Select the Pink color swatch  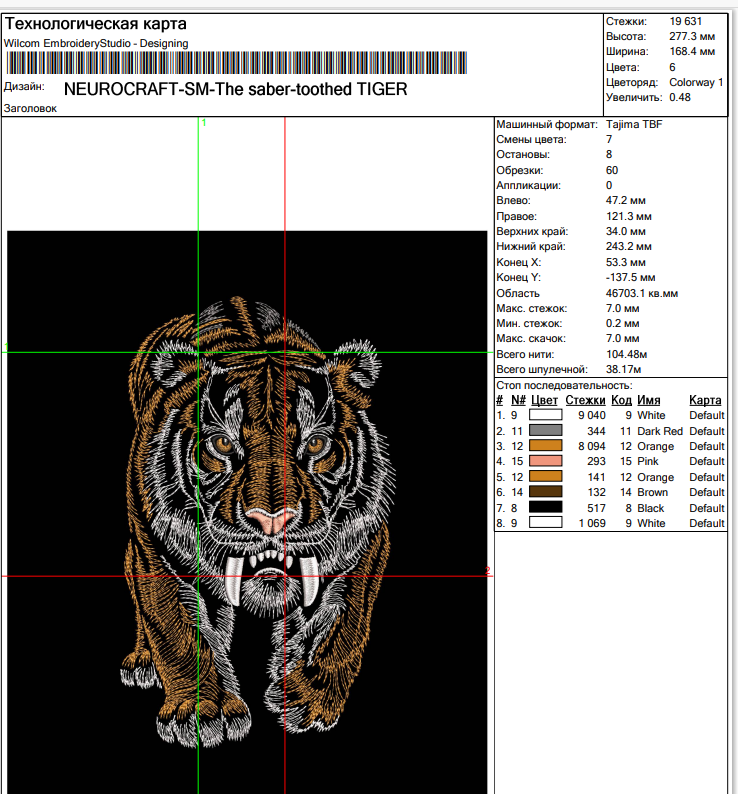pos(546,461)
